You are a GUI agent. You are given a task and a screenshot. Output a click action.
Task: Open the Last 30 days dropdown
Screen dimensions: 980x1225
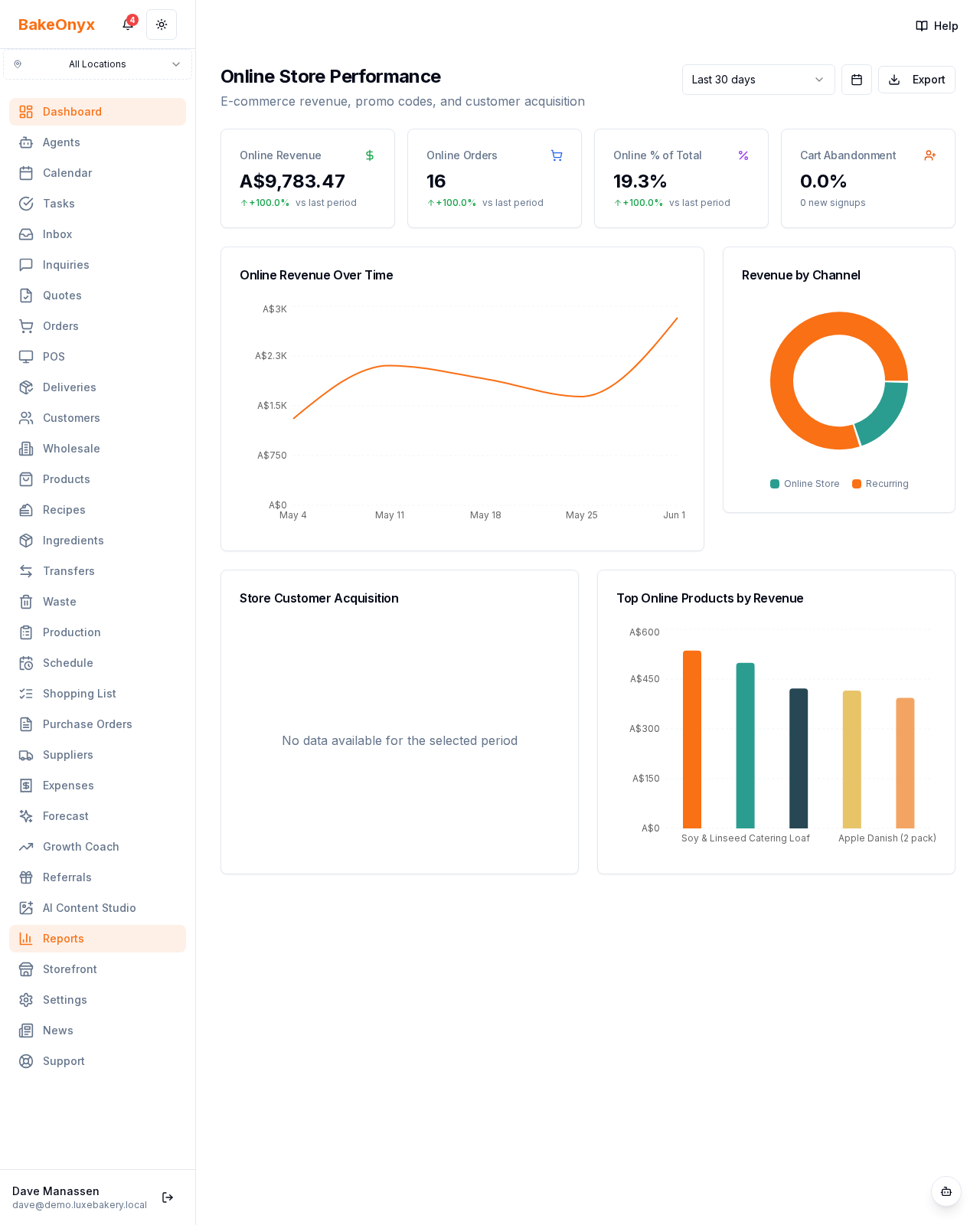coord(758,80)
